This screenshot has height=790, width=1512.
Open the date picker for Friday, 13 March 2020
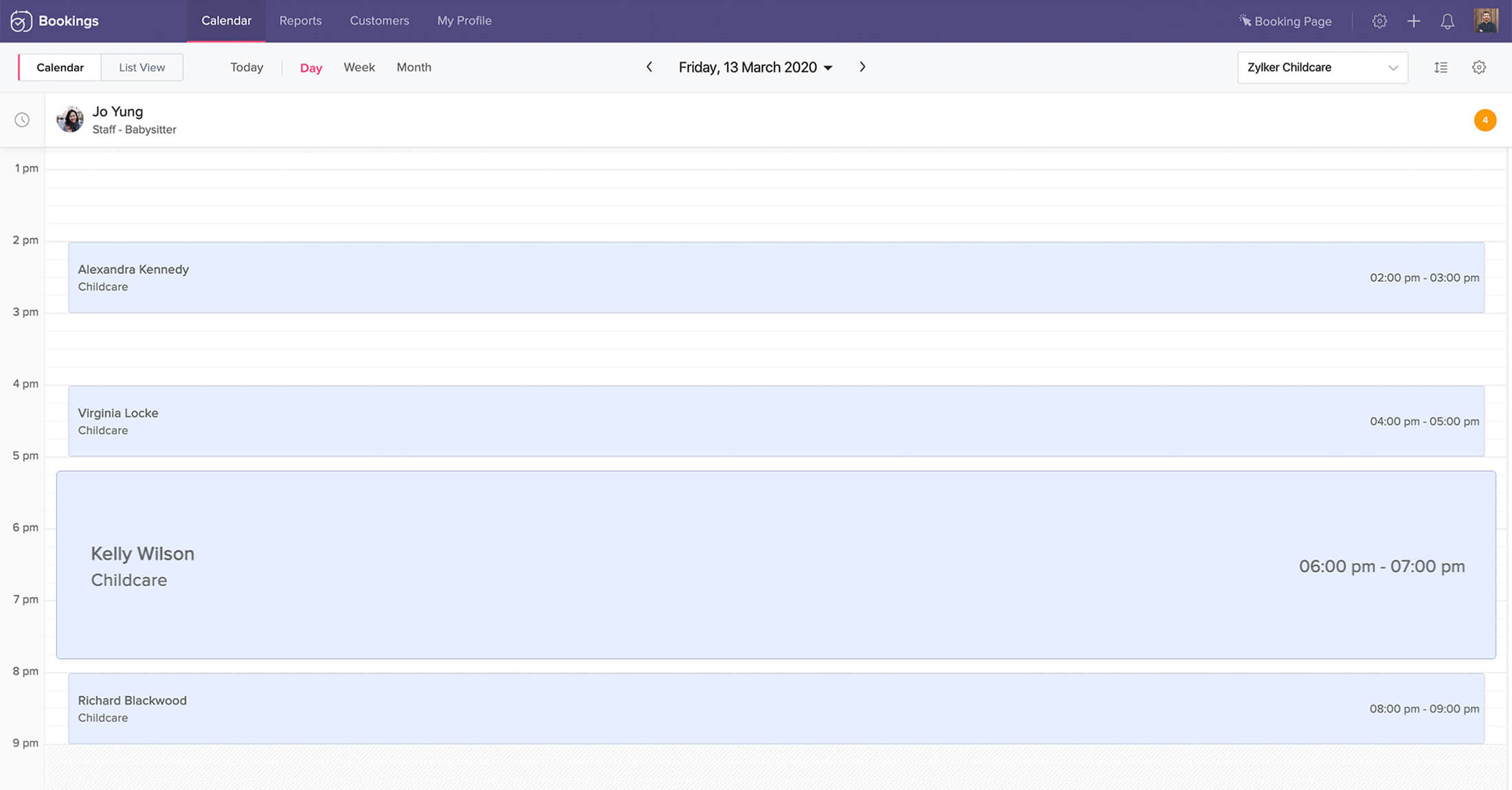pyautogui.click(x=755, y=67)
